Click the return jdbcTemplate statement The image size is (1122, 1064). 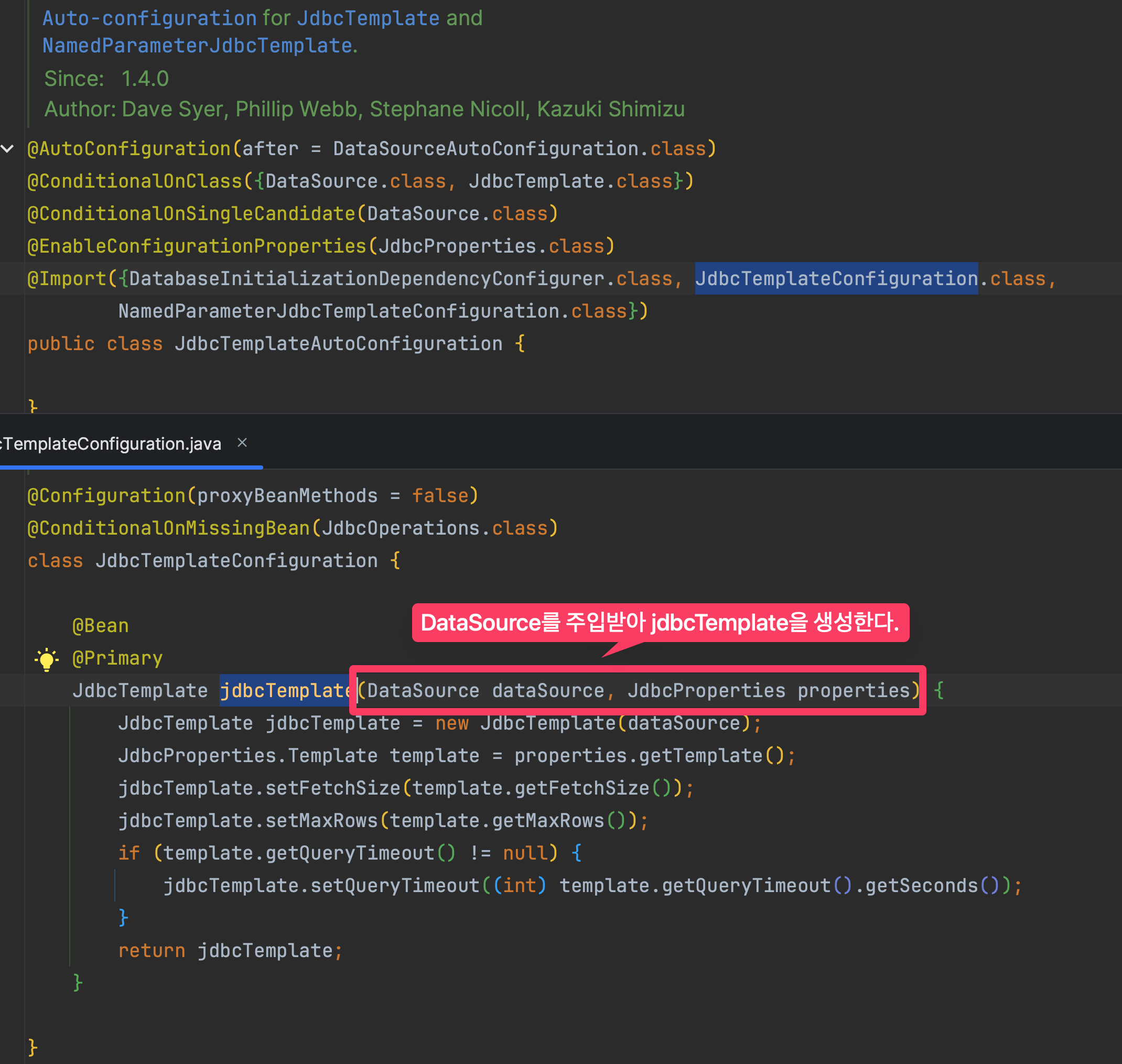230,951
